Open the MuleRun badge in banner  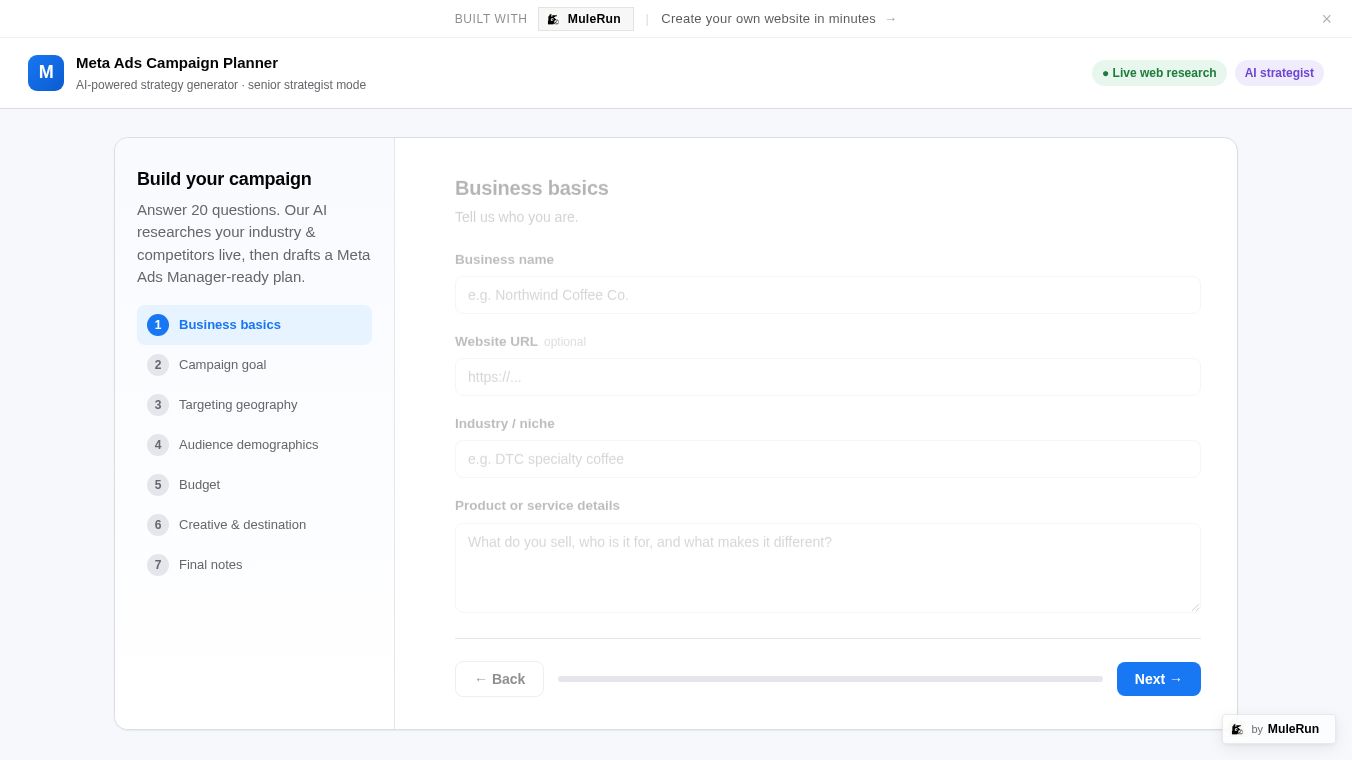point(586,19)
